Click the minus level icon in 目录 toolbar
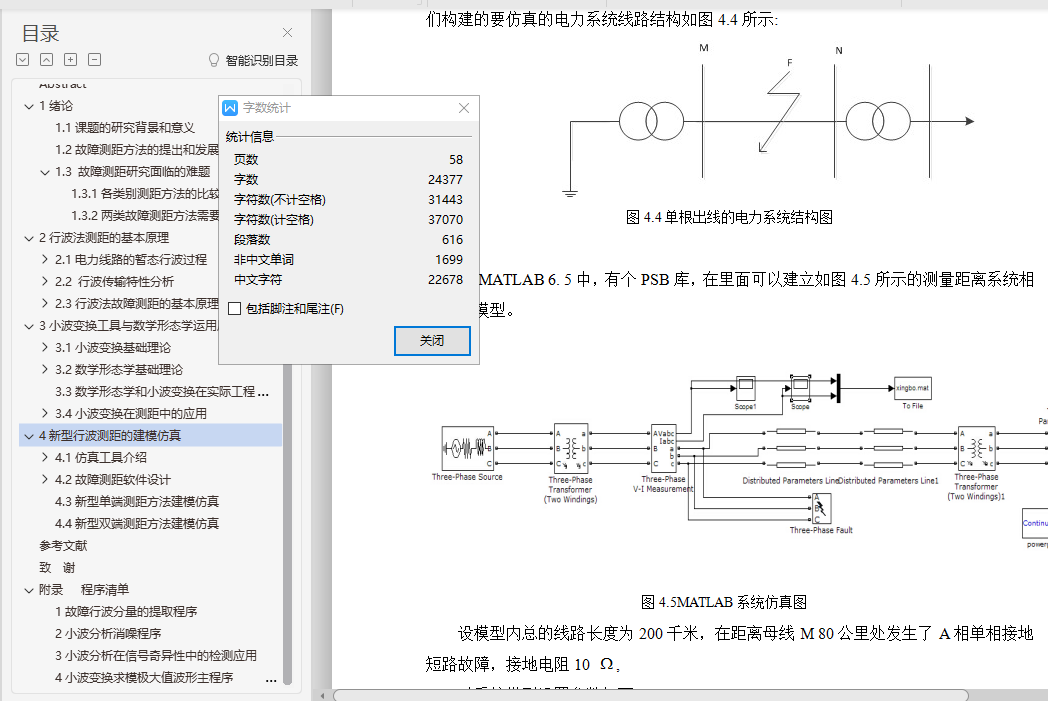The height and width of the screenshot is (701, 1048). [94, 59]
